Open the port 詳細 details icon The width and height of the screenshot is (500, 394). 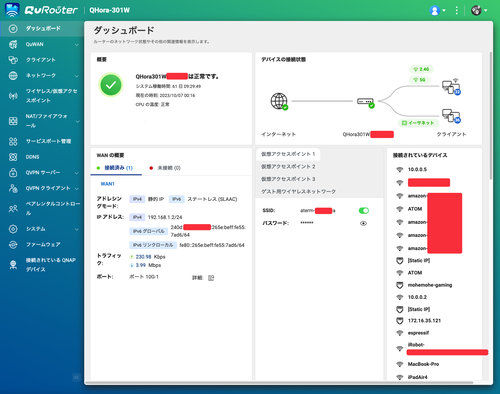tap(211, 278)
